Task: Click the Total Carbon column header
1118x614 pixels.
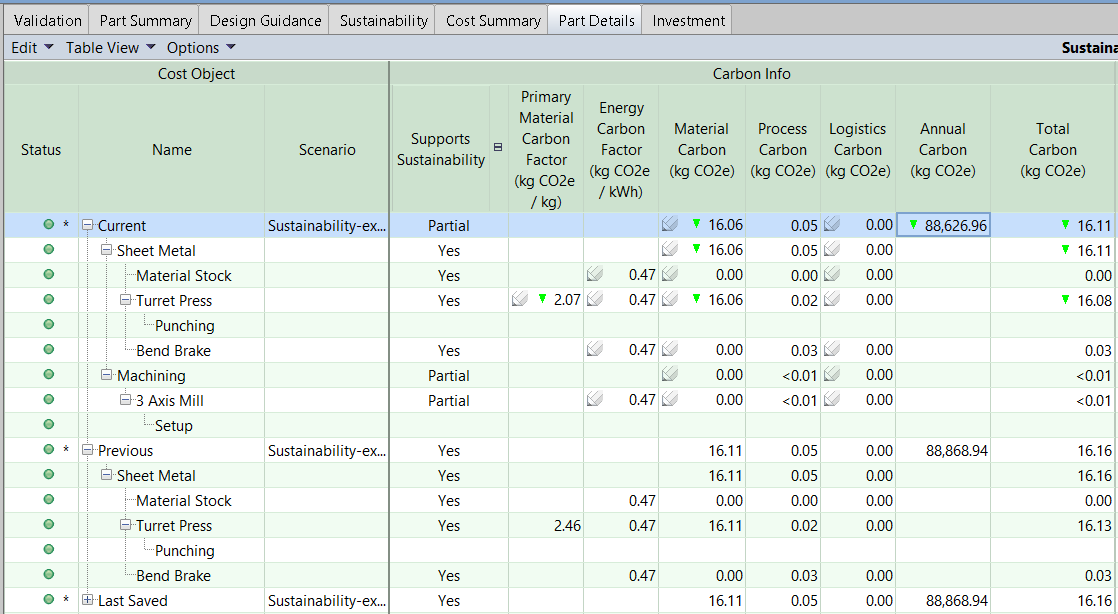Action: point(1053,150)
